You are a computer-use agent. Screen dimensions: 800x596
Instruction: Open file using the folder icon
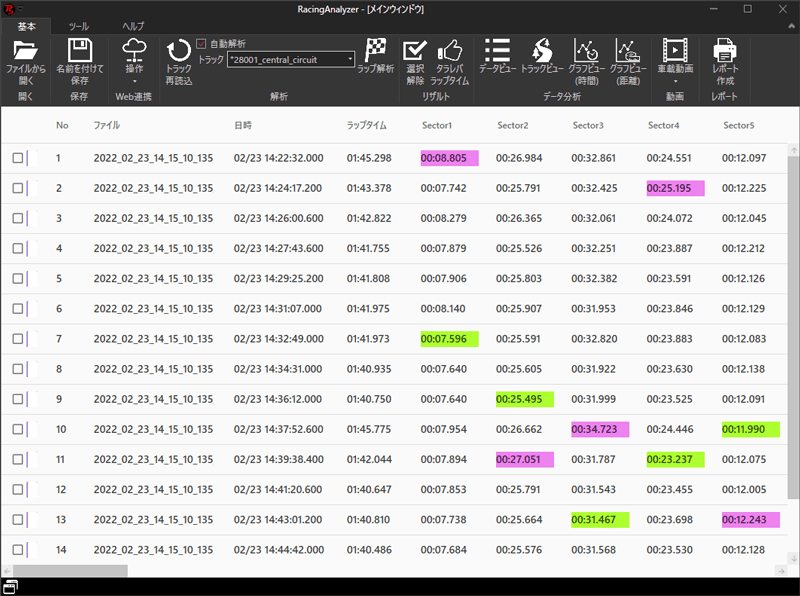(x=25, y=51)
